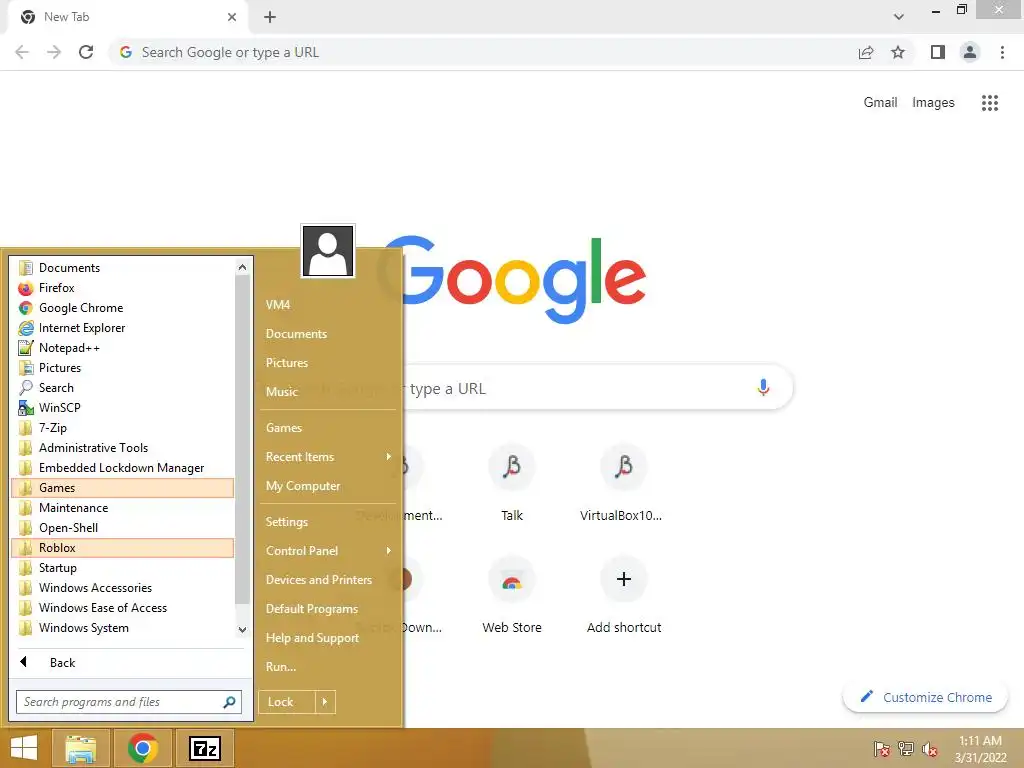1024x768 pixels.
Task: Open 7-Zip from the taskbar
Action: click(x=204, y=748)
